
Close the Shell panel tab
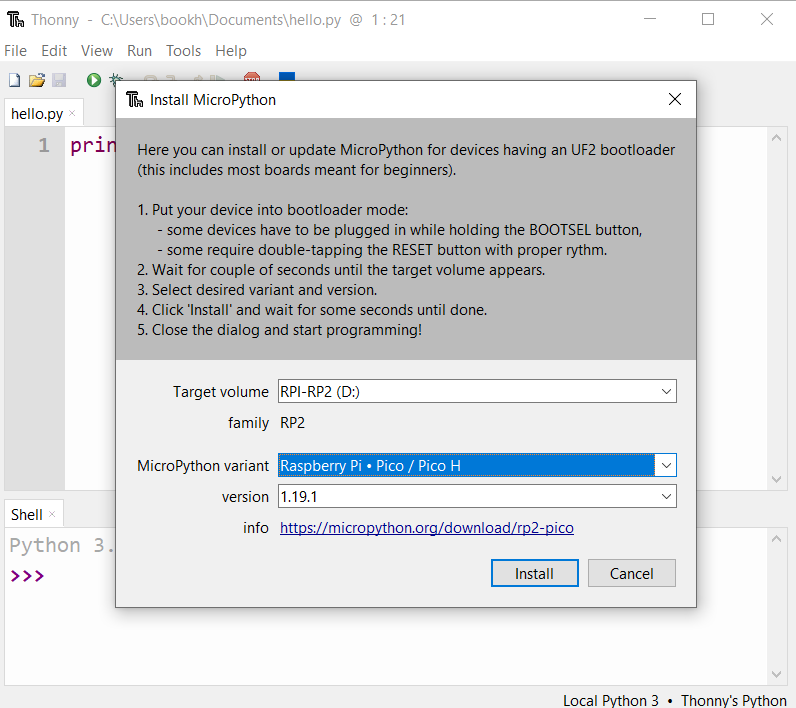[x=52, y=514]
